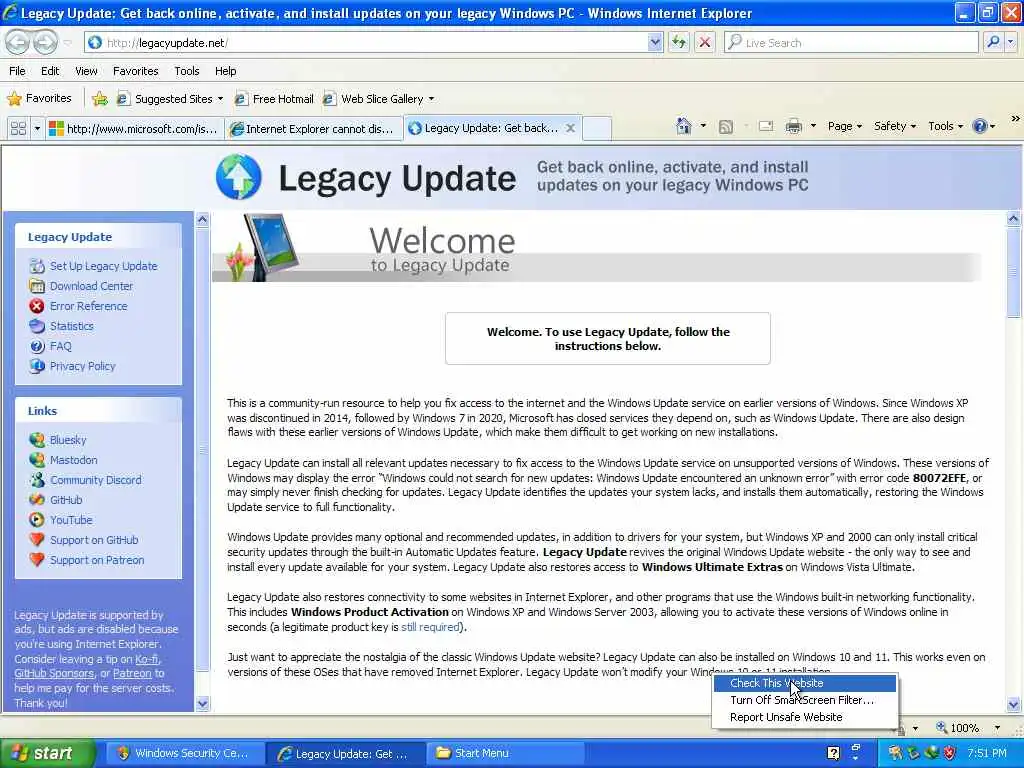
Task: Switch to microsoft.com tab
Action: coord(134,129)
